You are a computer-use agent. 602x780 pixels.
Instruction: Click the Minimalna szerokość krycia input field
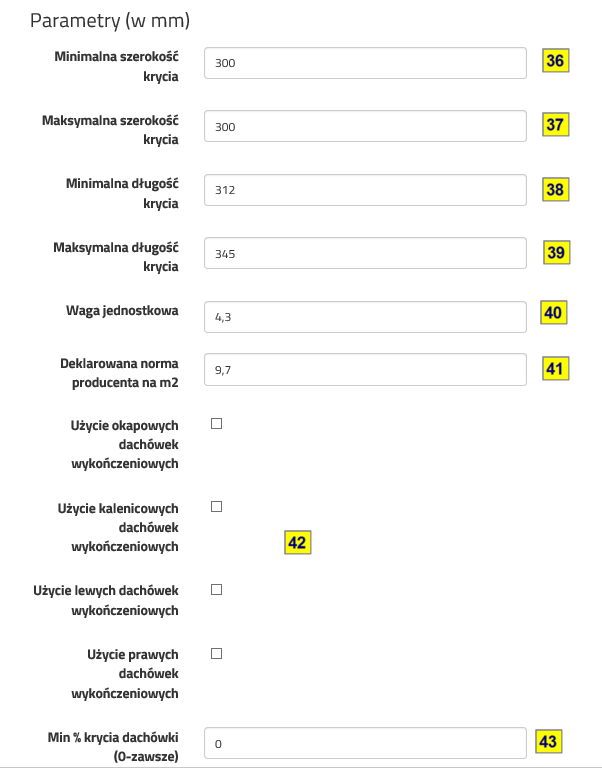tap(364, 63)
